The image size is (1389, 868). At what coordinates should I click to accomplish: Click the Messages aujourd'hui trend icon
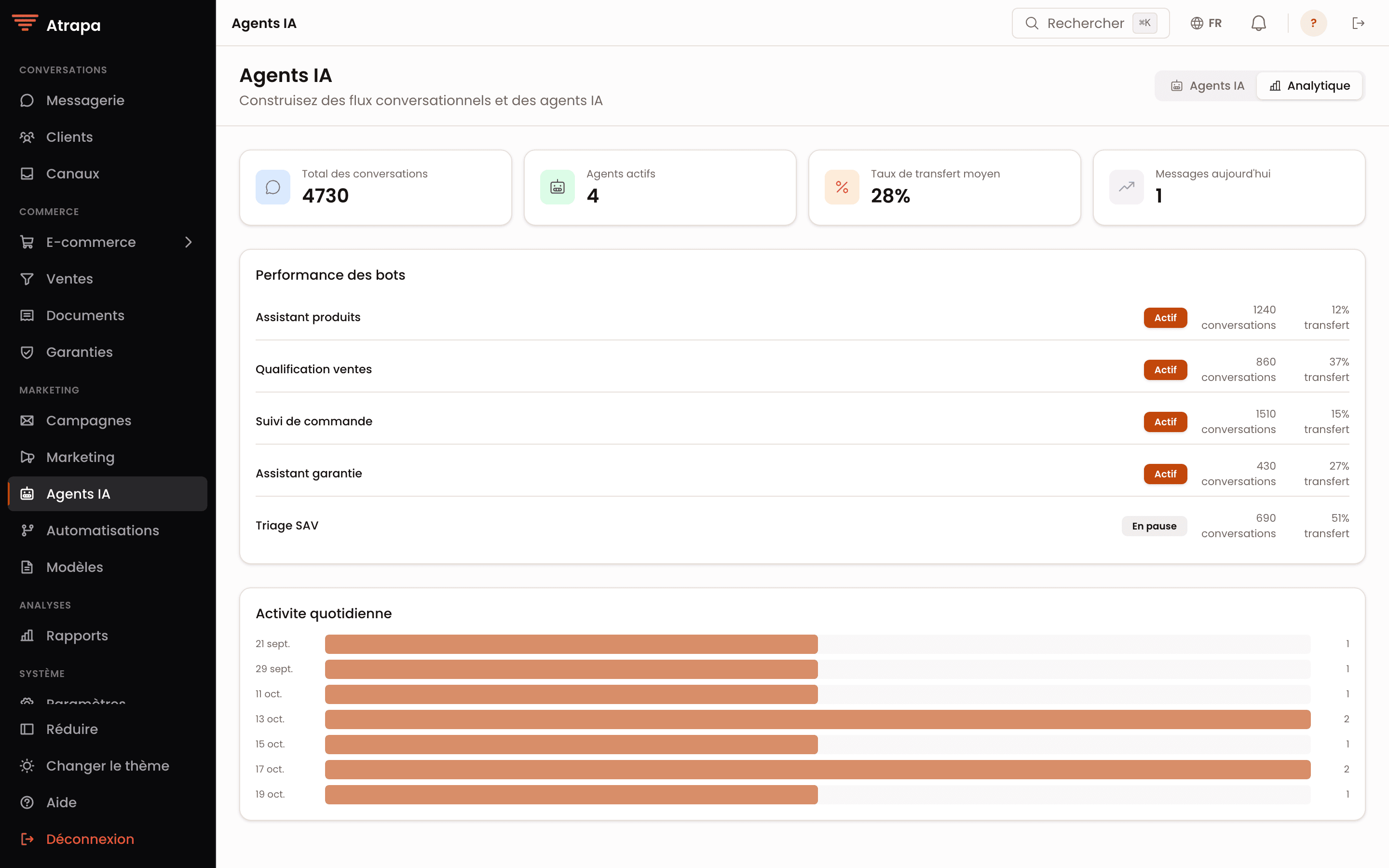(x=1126, y=187)
